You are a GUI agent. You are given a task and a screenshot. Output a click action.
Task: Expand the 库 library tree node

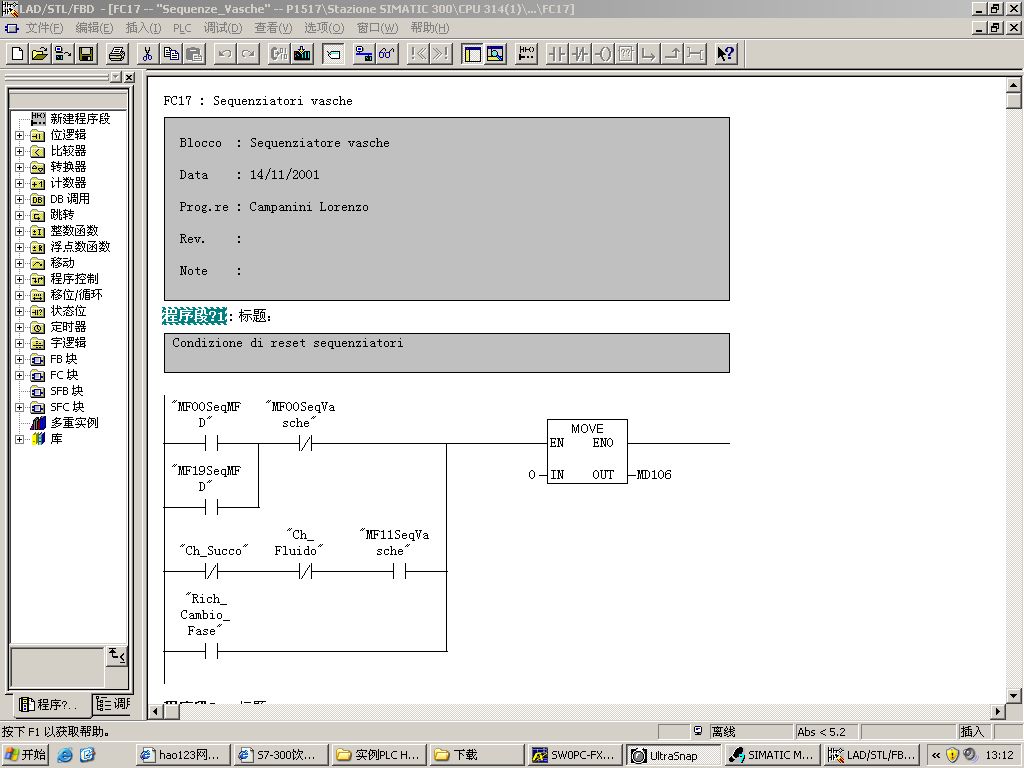click(x=19, y=439)
